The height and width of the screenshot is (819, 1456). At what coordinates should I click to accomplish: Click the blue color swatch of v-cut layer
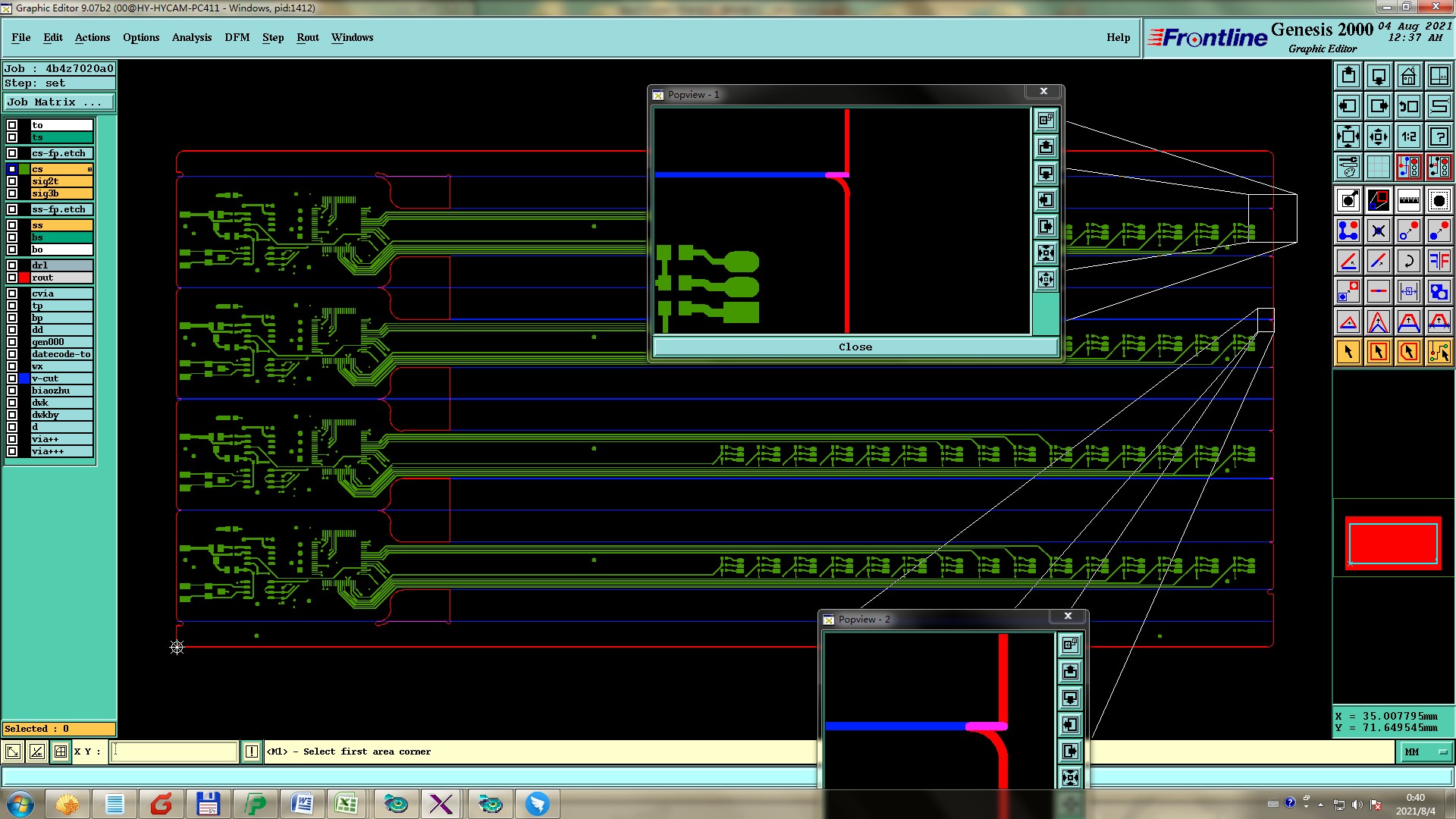24,378
